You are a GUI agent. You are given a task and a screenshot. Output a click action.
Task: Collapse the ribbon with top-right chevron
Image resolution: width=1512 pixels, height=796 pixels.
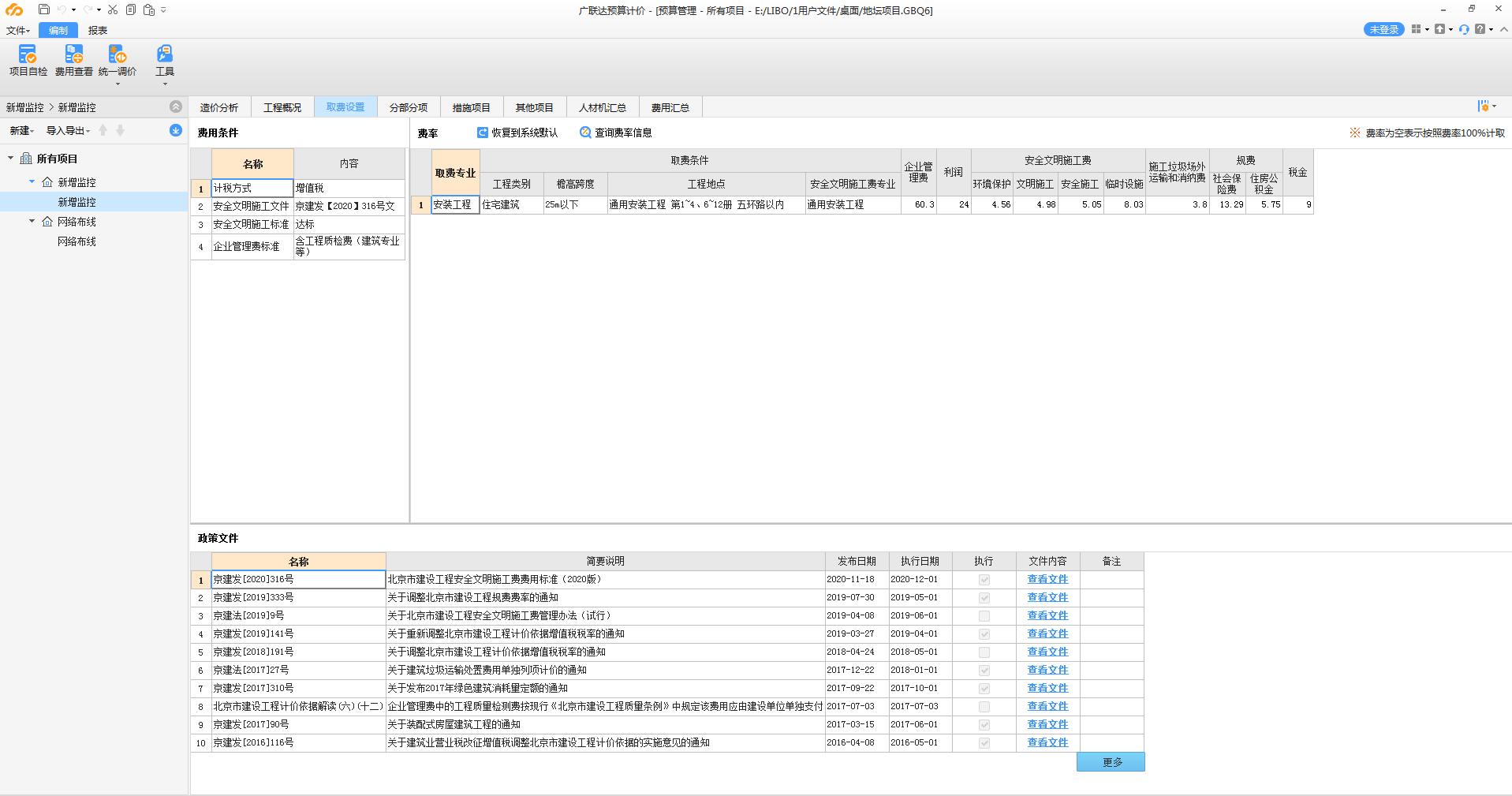pyautogui.click(x=1504, y=29)
